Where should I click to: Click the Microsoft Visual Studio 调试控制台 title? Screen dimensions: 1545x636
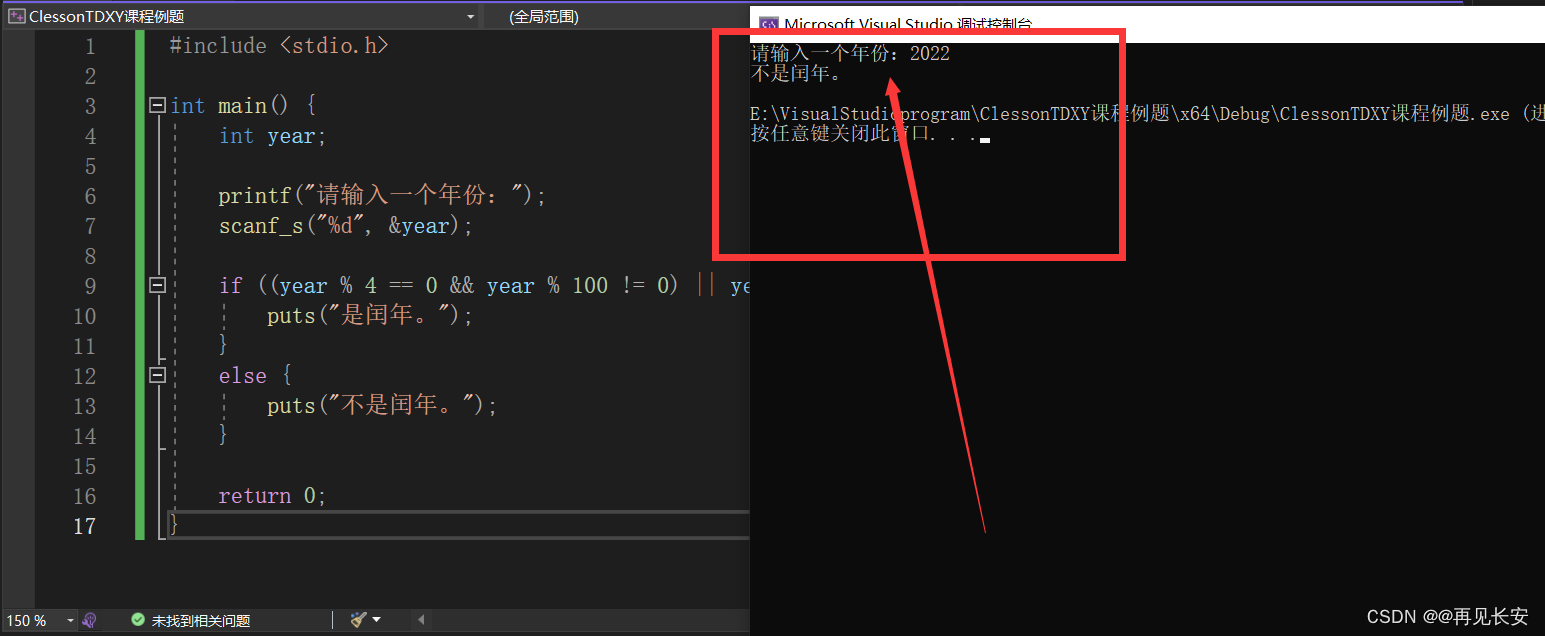tap(908, 26)
